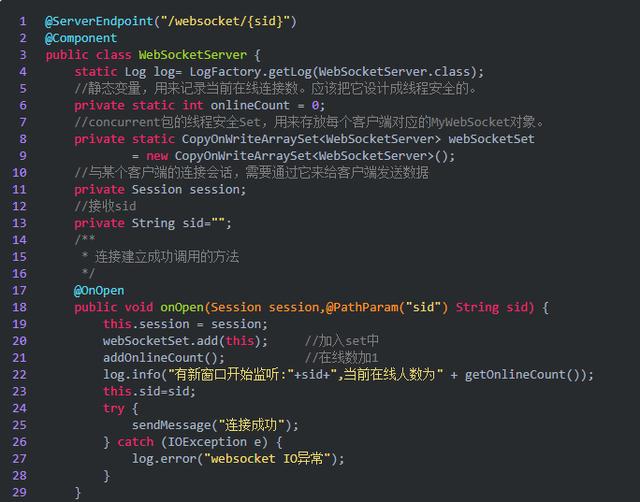Click the @OnOpen annotation
Screen dimensions: 640x502
(x=99, y=291)
